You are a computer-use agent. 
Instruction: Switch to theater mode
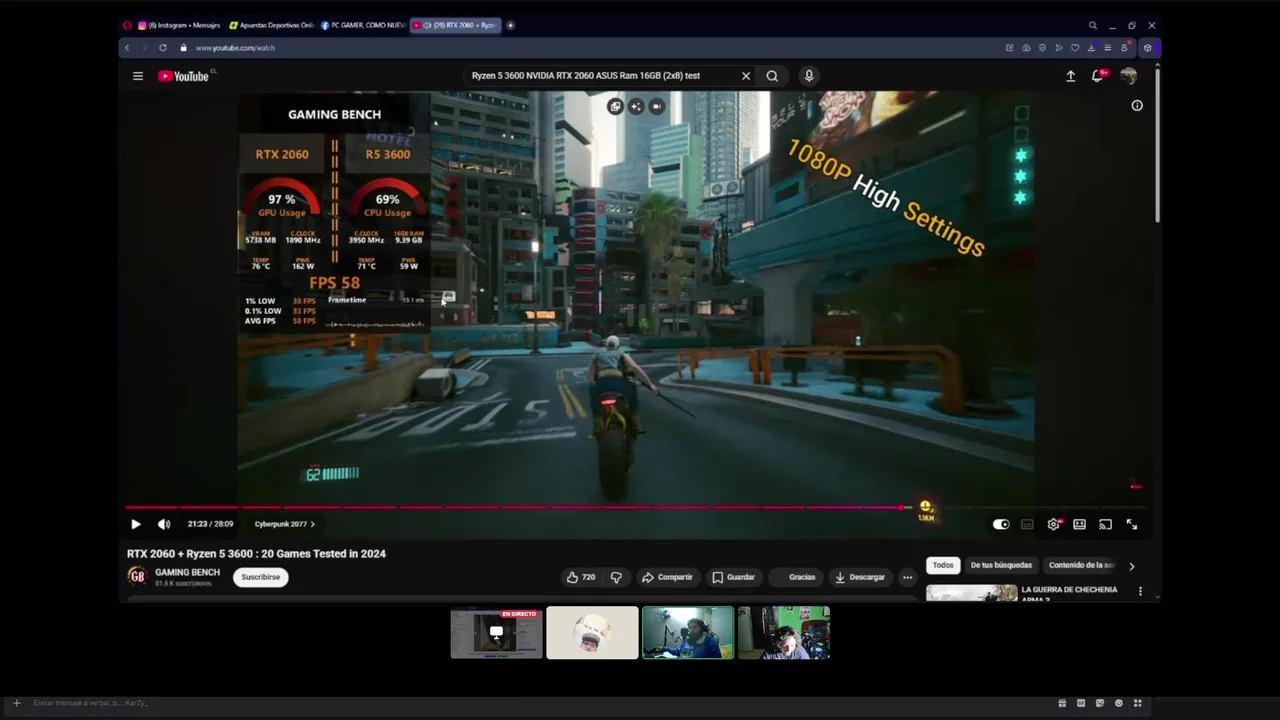(x=1079, y=524)
